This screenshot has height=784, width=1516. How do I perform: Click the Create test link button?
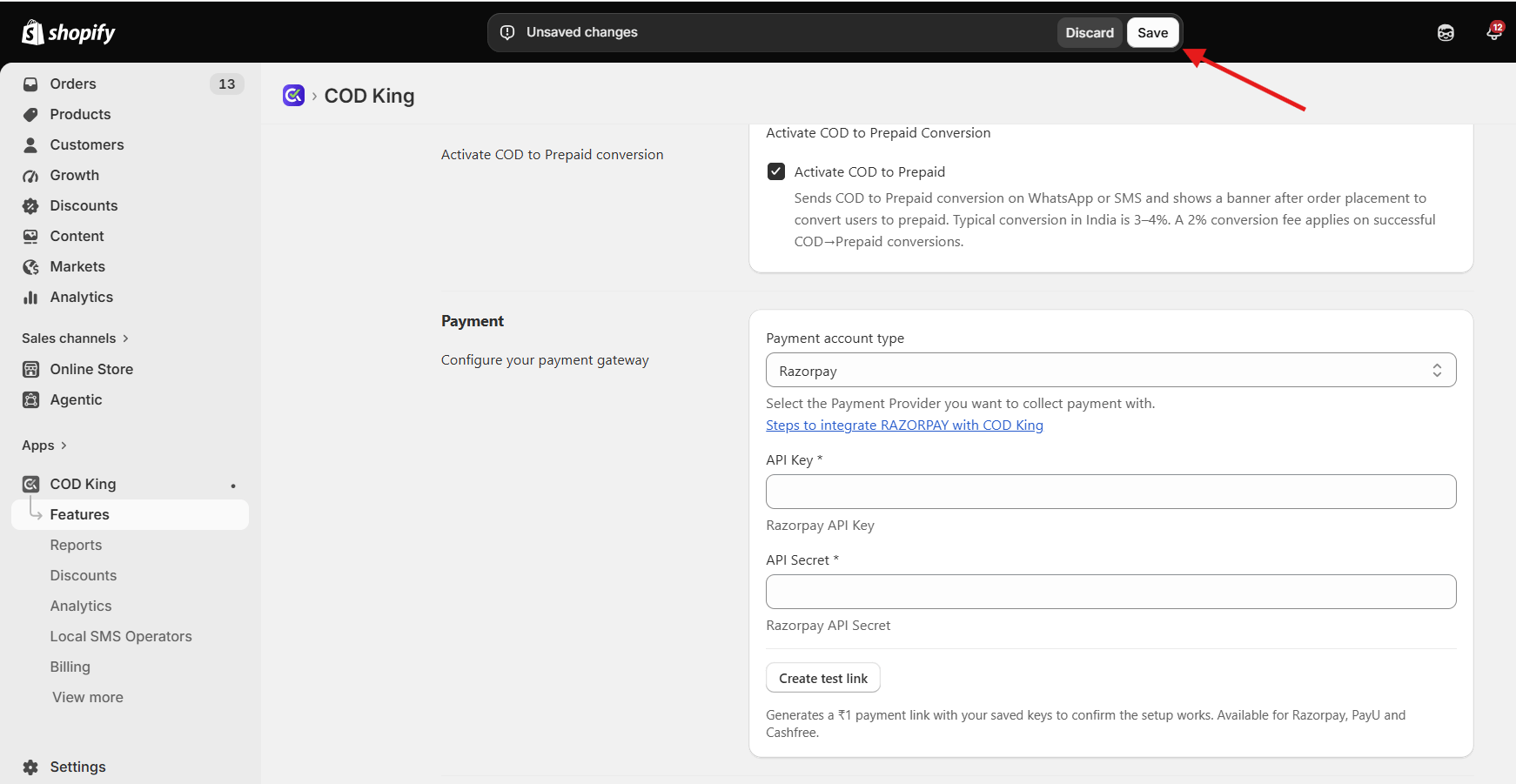pos(823,678)
